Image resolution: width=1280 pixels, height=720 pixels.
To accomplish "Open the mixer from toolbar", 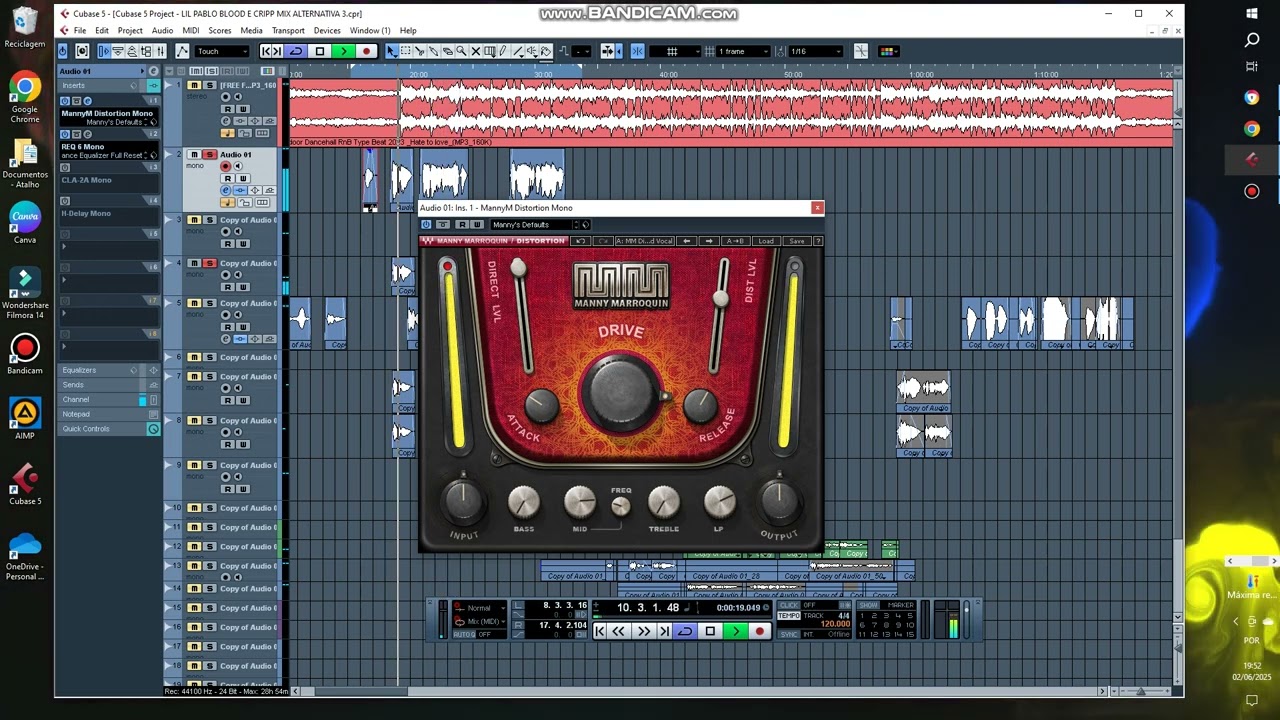I will (160, 51).
